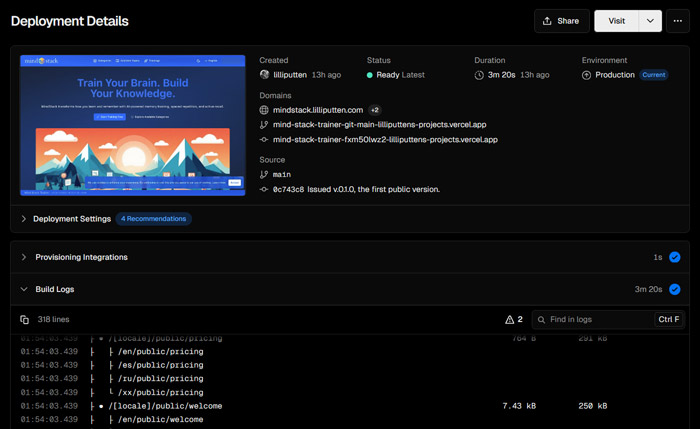This screenshot has height=429, width=700.
Task: Click the main branch source link
Action: pyautogui.click(x=281, y=174)
